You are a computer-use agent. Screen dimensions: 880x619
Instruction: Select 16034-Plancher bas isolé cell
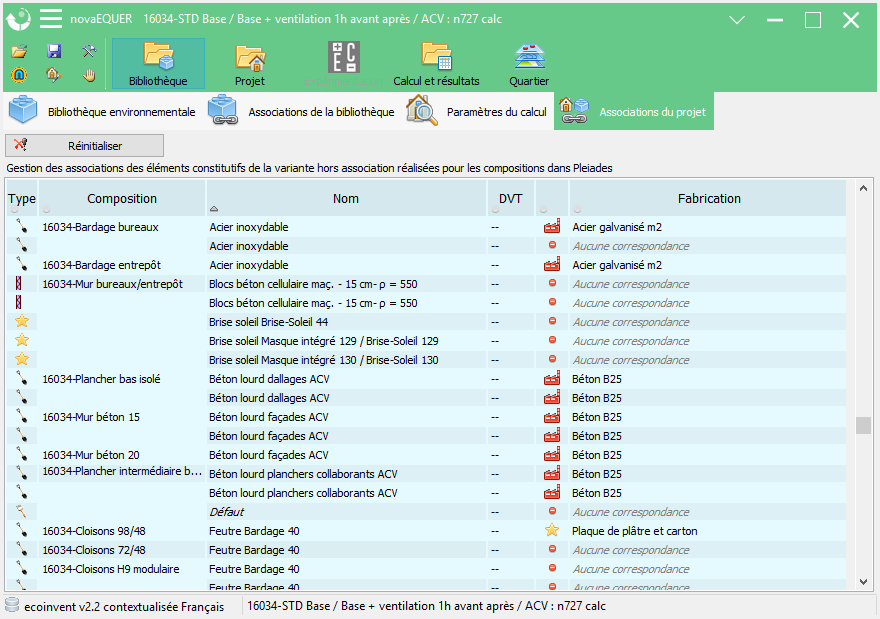pyautogui.click(x=122, y=379)
